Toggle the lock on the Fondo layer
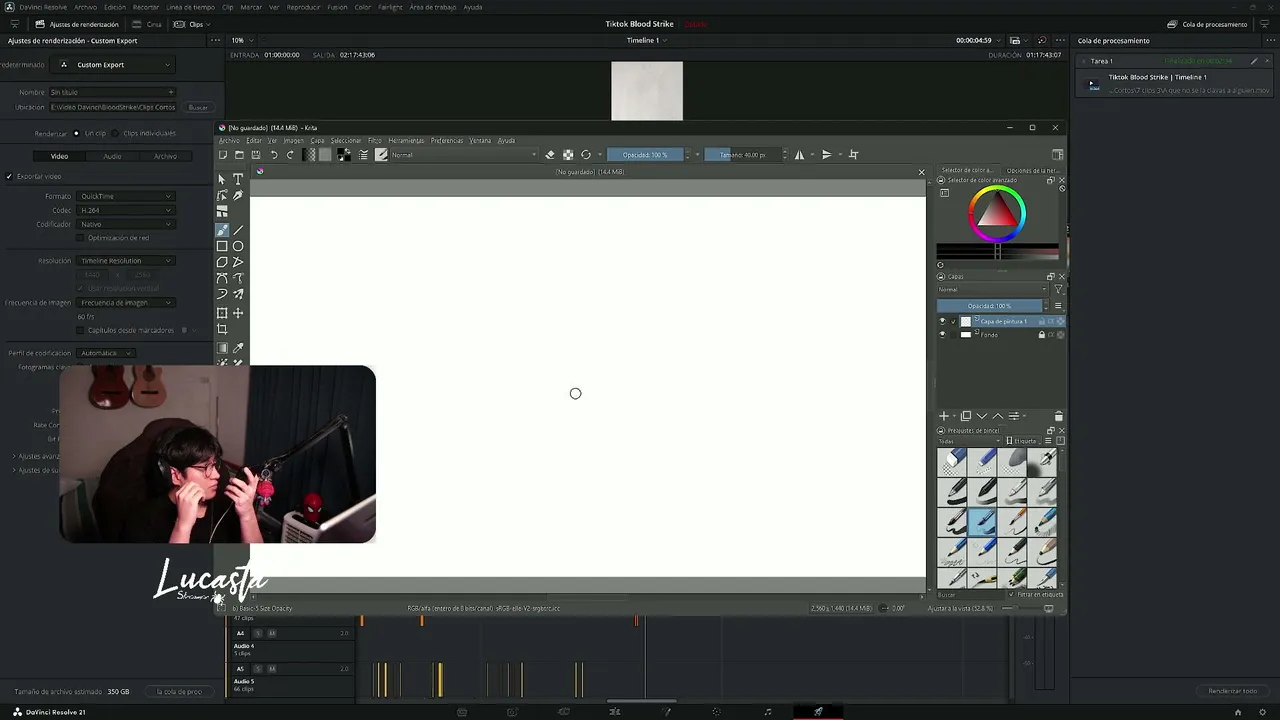The width and height of the screenshot is (1280, 720). (1041, 335)
